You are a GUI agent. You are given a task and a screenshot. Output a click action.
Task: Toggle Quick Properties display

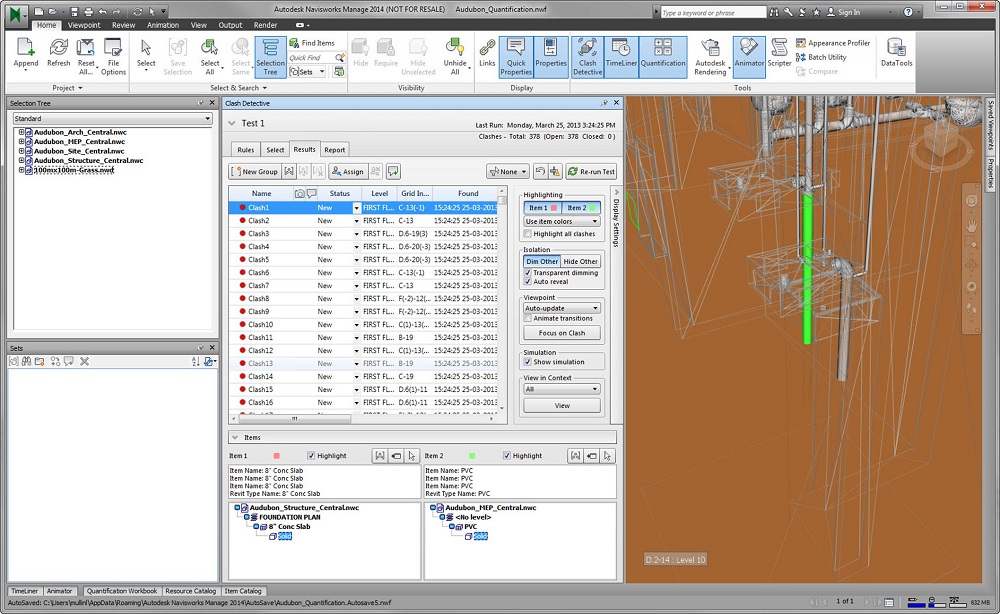516,57
